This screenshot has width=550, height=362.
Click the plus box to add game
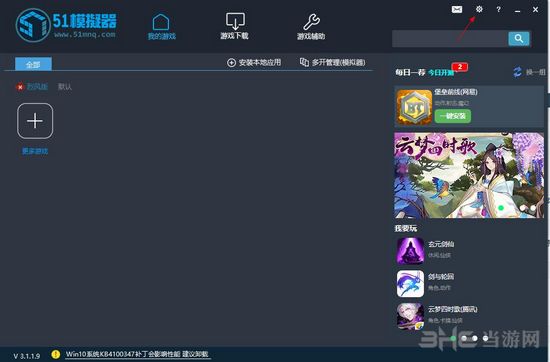(35, 121)
